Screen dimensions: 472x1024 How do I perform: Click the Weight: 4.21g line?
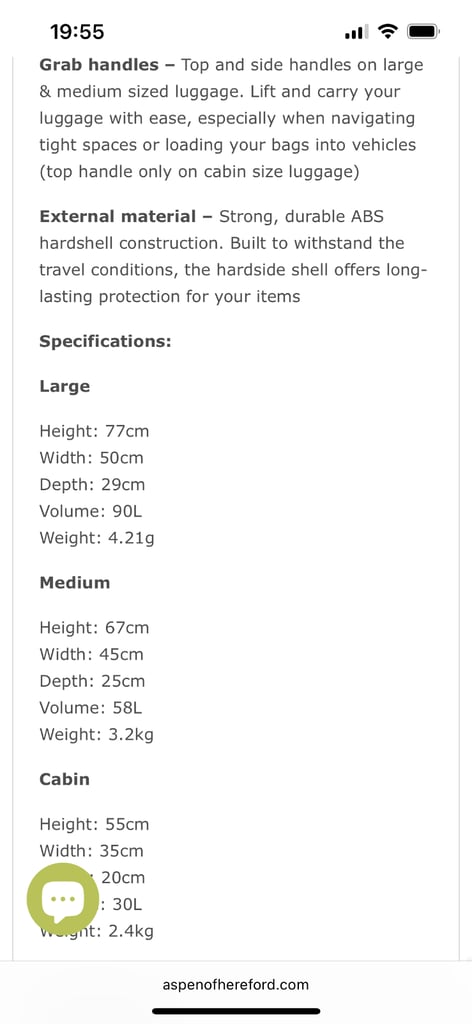coord(97,538)
